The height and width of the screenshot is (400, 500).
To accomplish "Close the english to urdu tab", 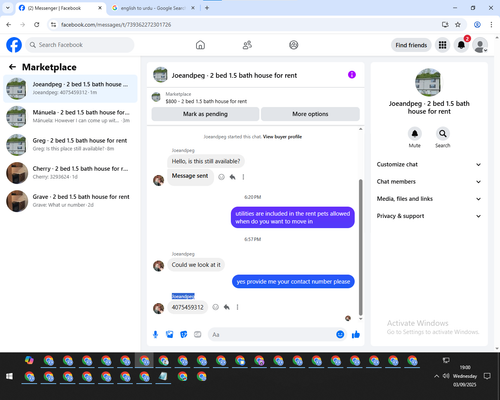I will [x=193, y=8].
